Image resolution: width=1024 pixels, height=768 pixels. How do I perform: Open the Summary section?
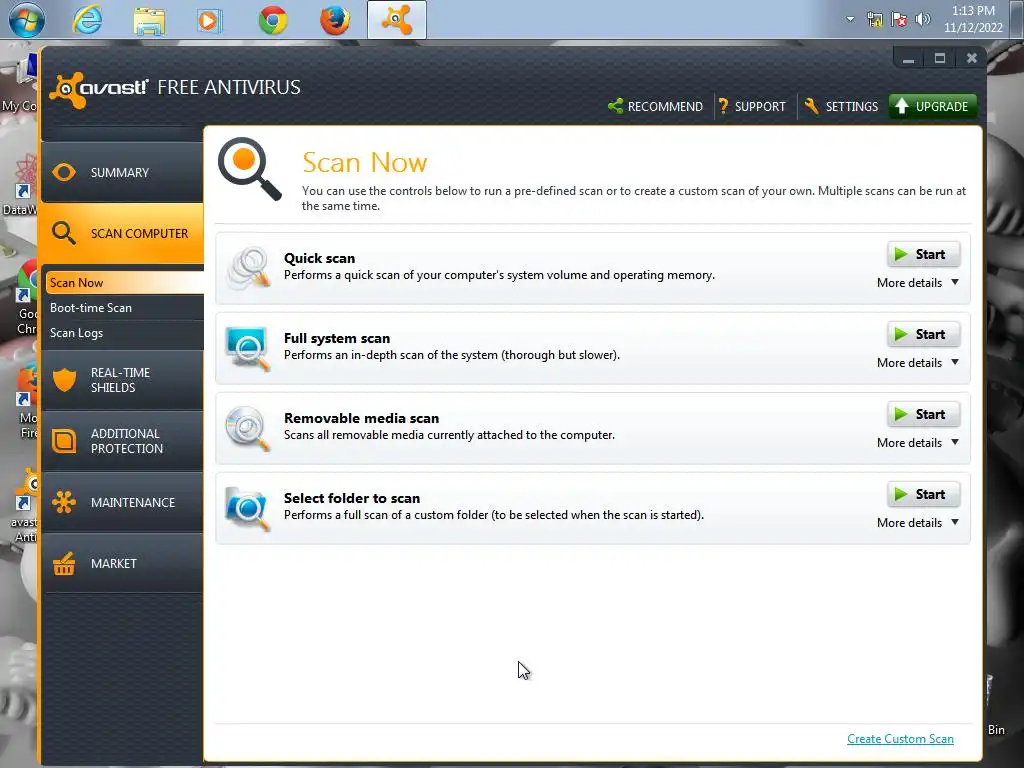[x=122, y=172]
